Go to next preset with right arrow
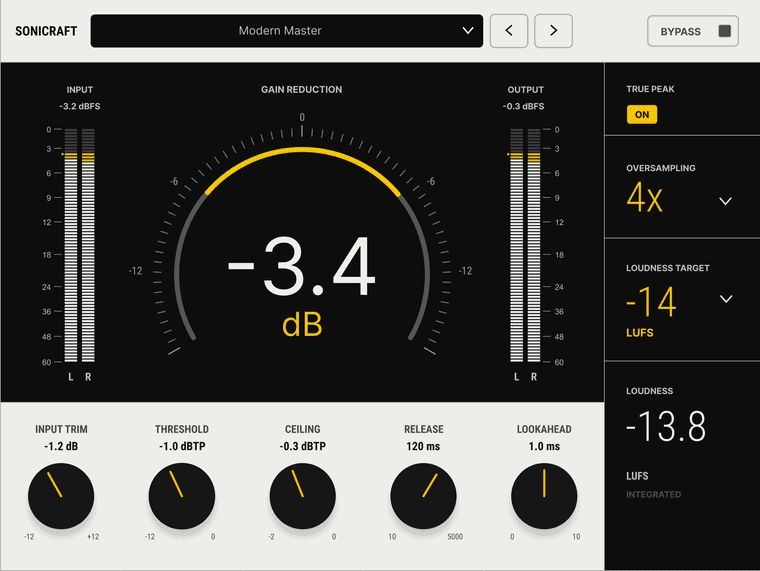This screenshot has height=571, width=760. click(x=553, y=31)
